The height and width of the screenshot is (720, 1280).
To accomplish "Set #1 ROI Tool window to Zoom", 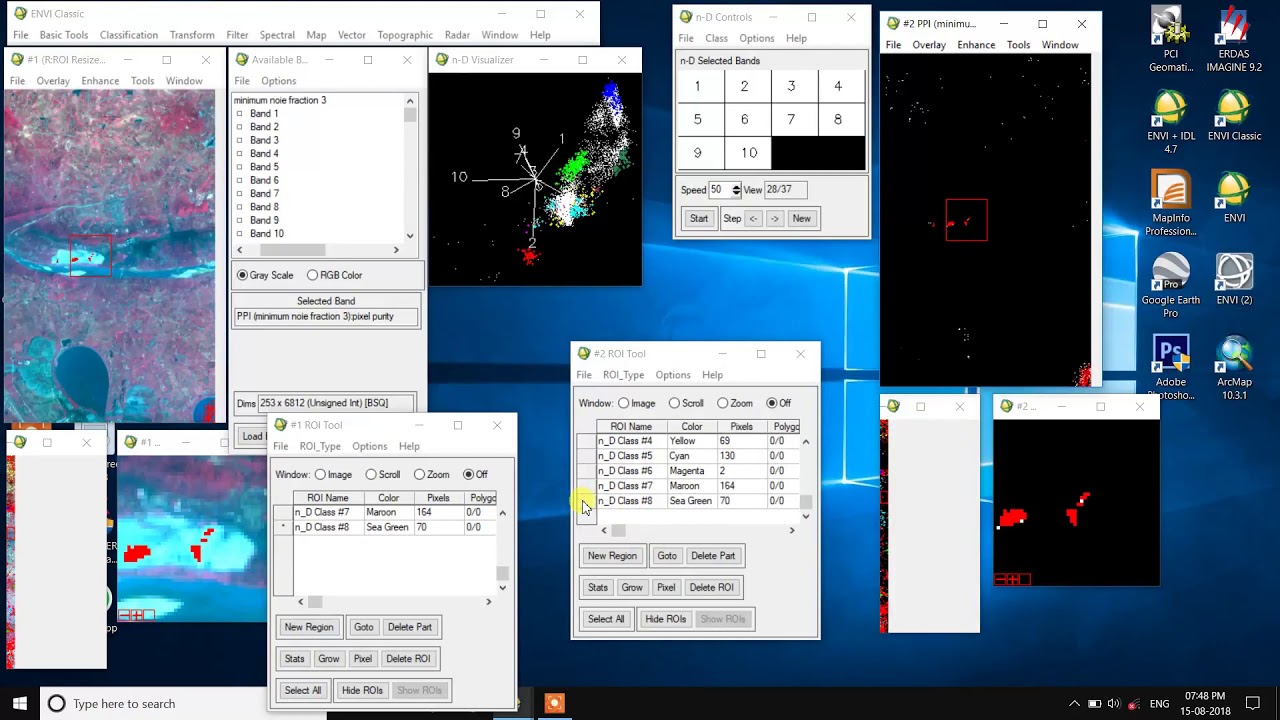I will click(x=419, y=474).
